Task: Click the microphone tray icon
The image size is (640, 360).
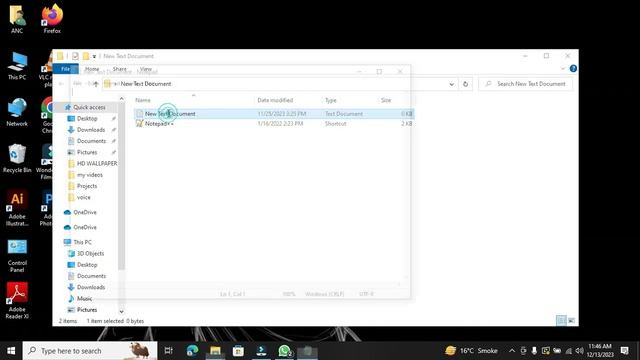Action: (534, 351)
